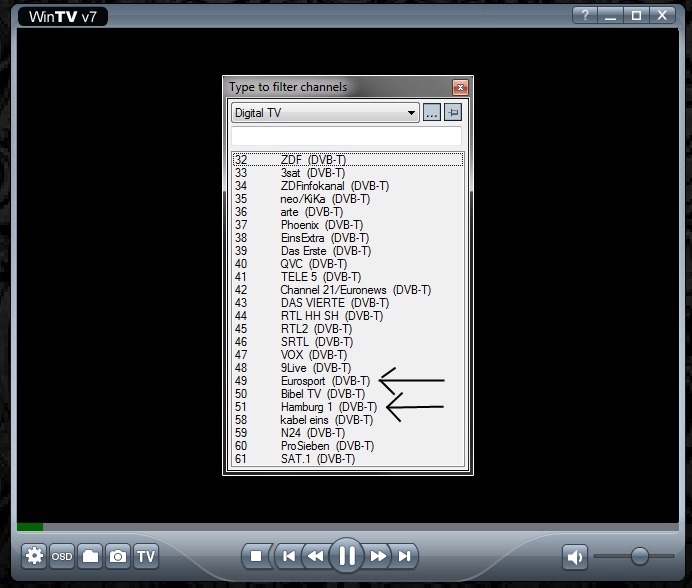Open the WinTV help question mark

(x=585, y=15)
